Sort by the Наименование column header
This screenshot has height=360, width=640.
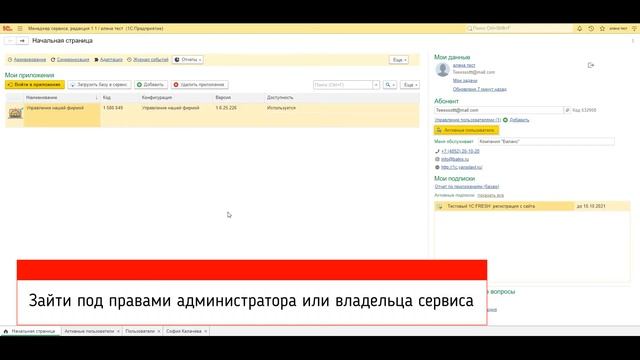[x=61, y=98]
